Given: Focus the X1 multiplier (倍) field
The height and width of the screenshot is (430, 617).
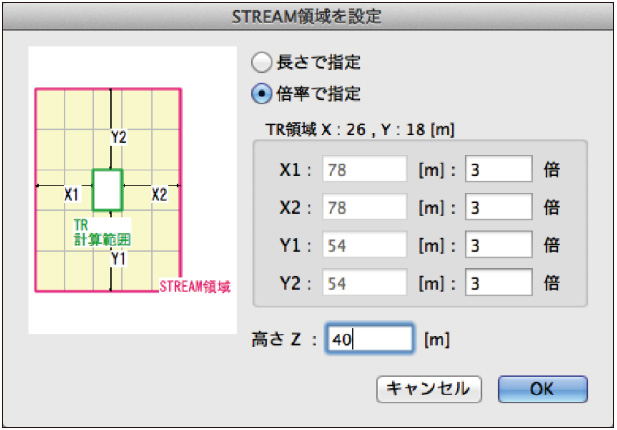Looking at the screenshot, I should [497, 169].
